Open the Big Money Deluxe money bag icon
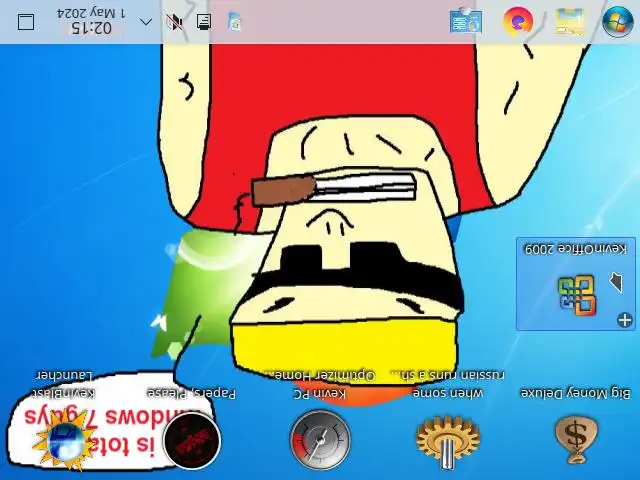The width and height of the screenshot is (640, 480). [576, 440]
